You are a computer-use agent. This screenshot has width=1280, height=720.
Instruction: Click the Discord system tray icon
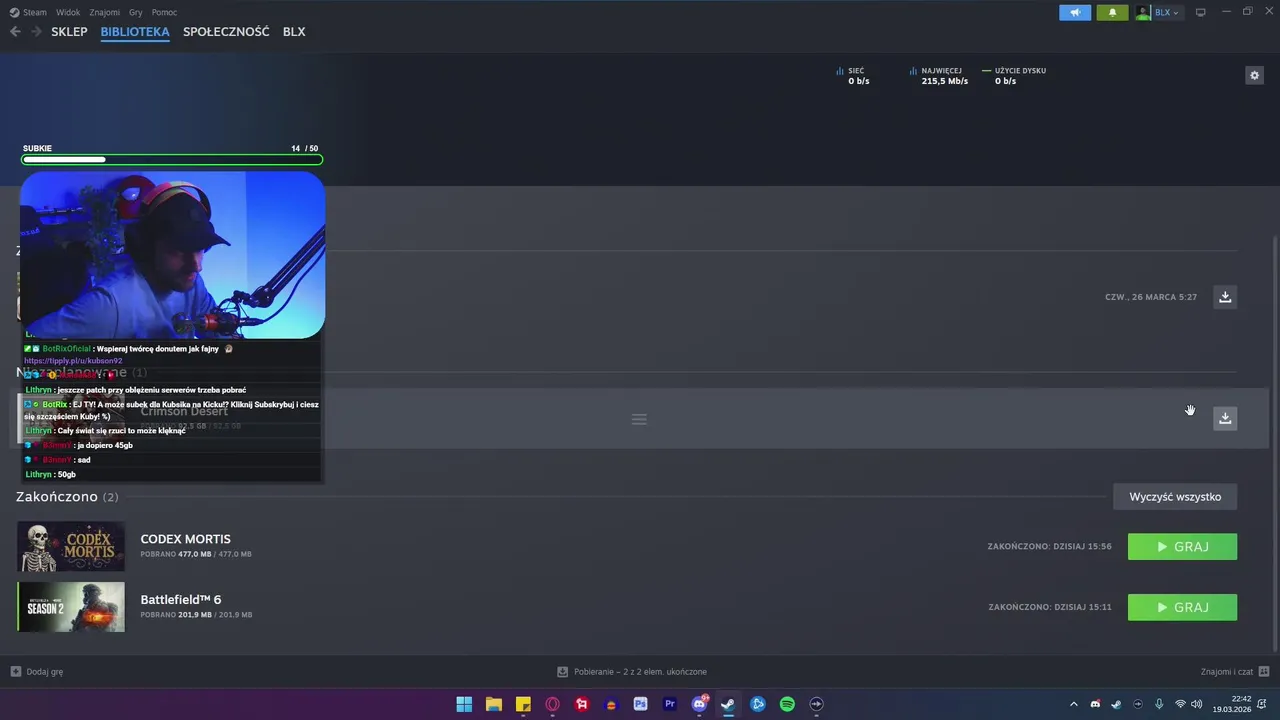1095,704
